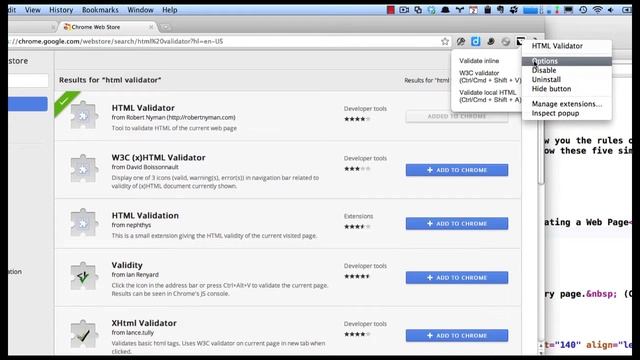Click the gray globe extension icon
This screenshot has height=360, width=640.
[x=506, y=41]
